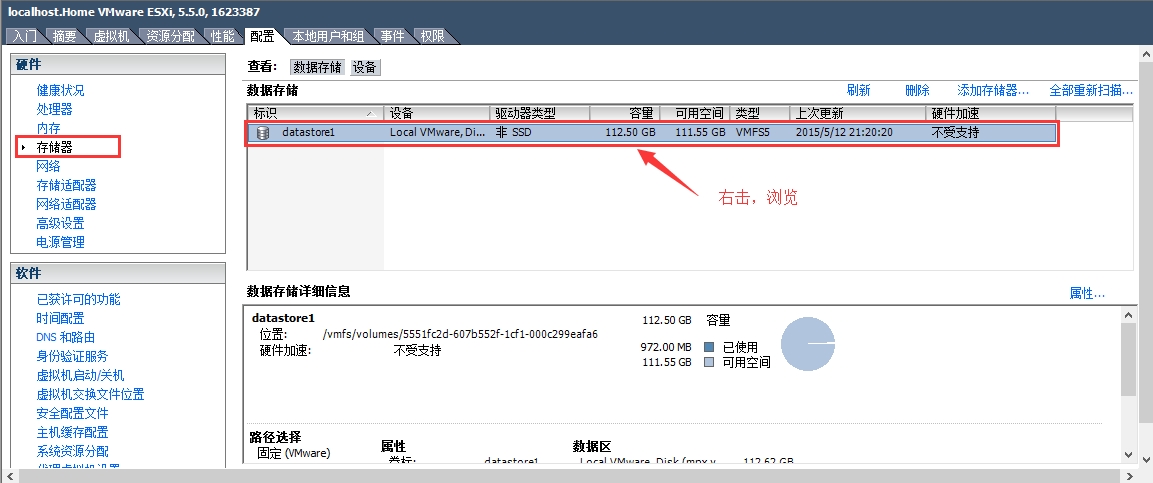The image size is (1153, 483).
Task: Open DNS 和路由 settings
Action: [x=65, y=337]
